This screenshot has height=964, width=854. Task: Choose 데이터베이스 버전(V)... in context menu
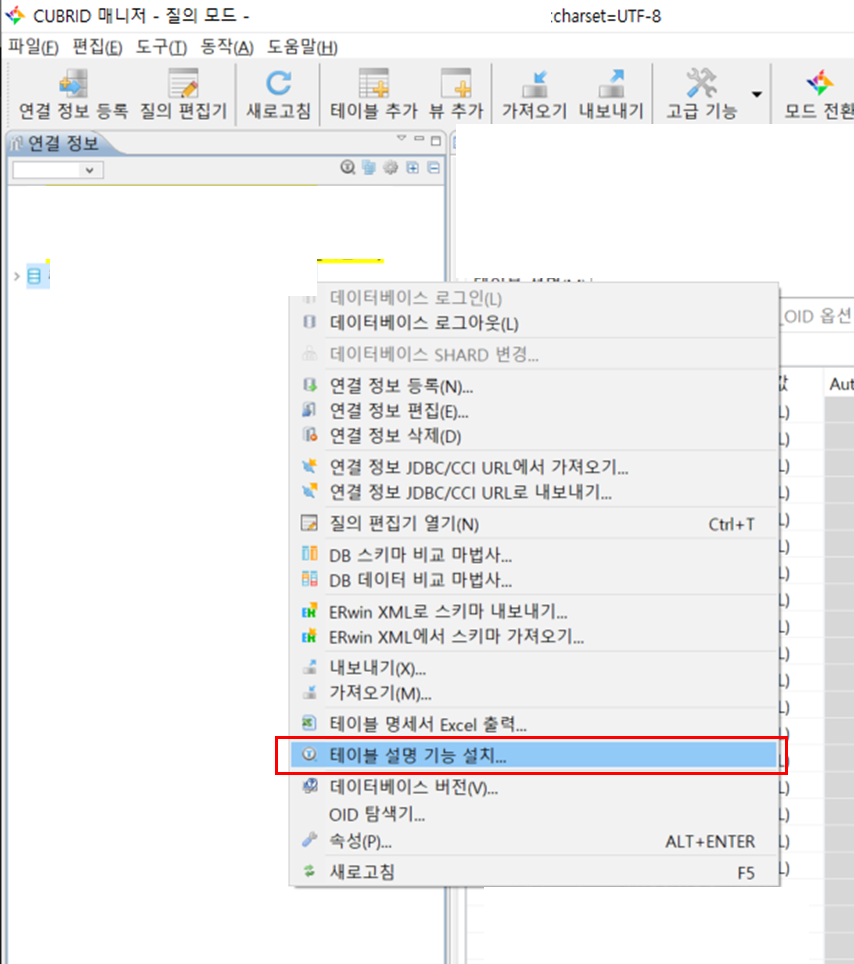tap(532, 787)
